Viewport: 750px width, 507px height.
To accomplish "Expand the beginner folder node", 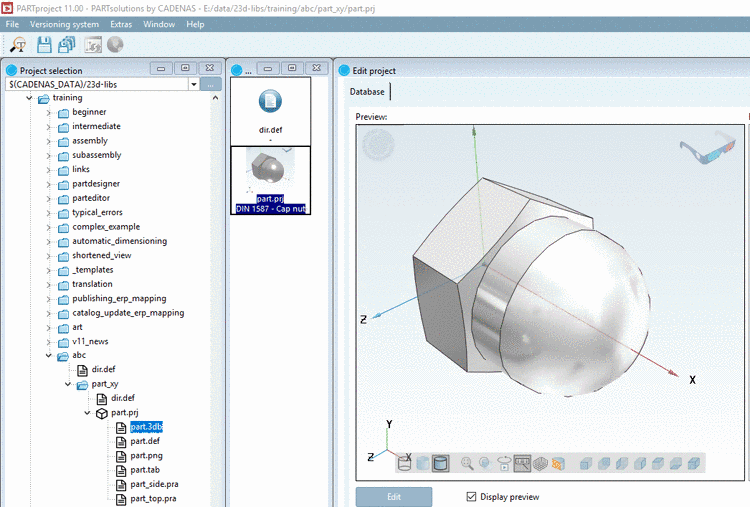I will click(x=48, y=113).
